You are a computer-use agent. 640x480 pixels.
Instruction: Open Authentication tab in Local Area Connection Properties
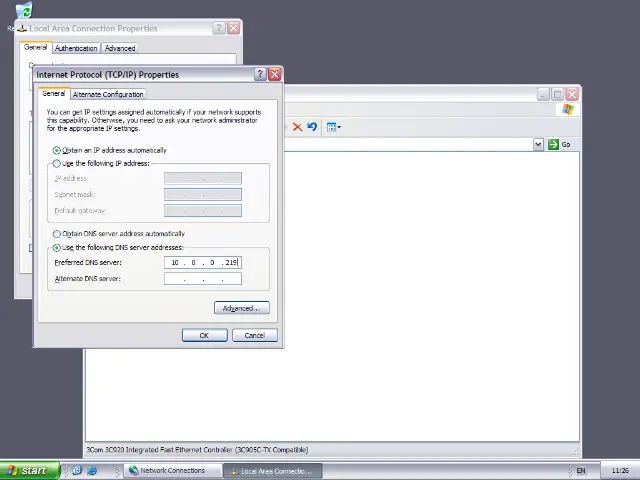pyautogui.click(x=76, y=48)
